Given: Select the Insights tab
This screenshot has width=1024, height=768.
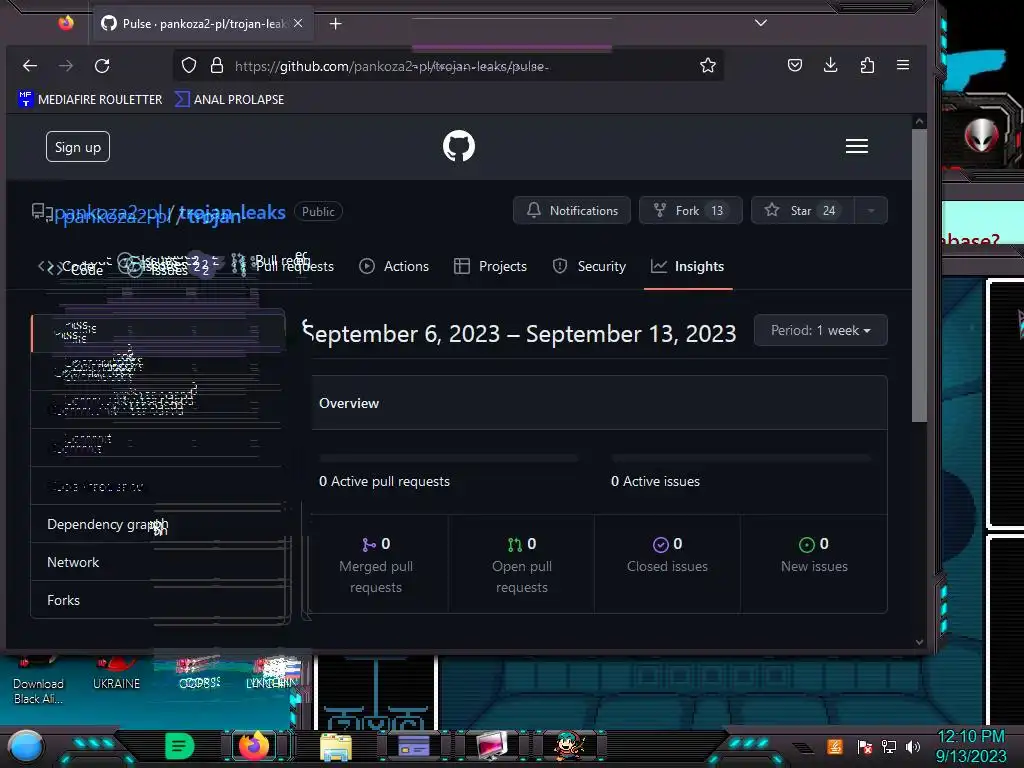Looking at the screenshot, I should click(x=688, y=266).
